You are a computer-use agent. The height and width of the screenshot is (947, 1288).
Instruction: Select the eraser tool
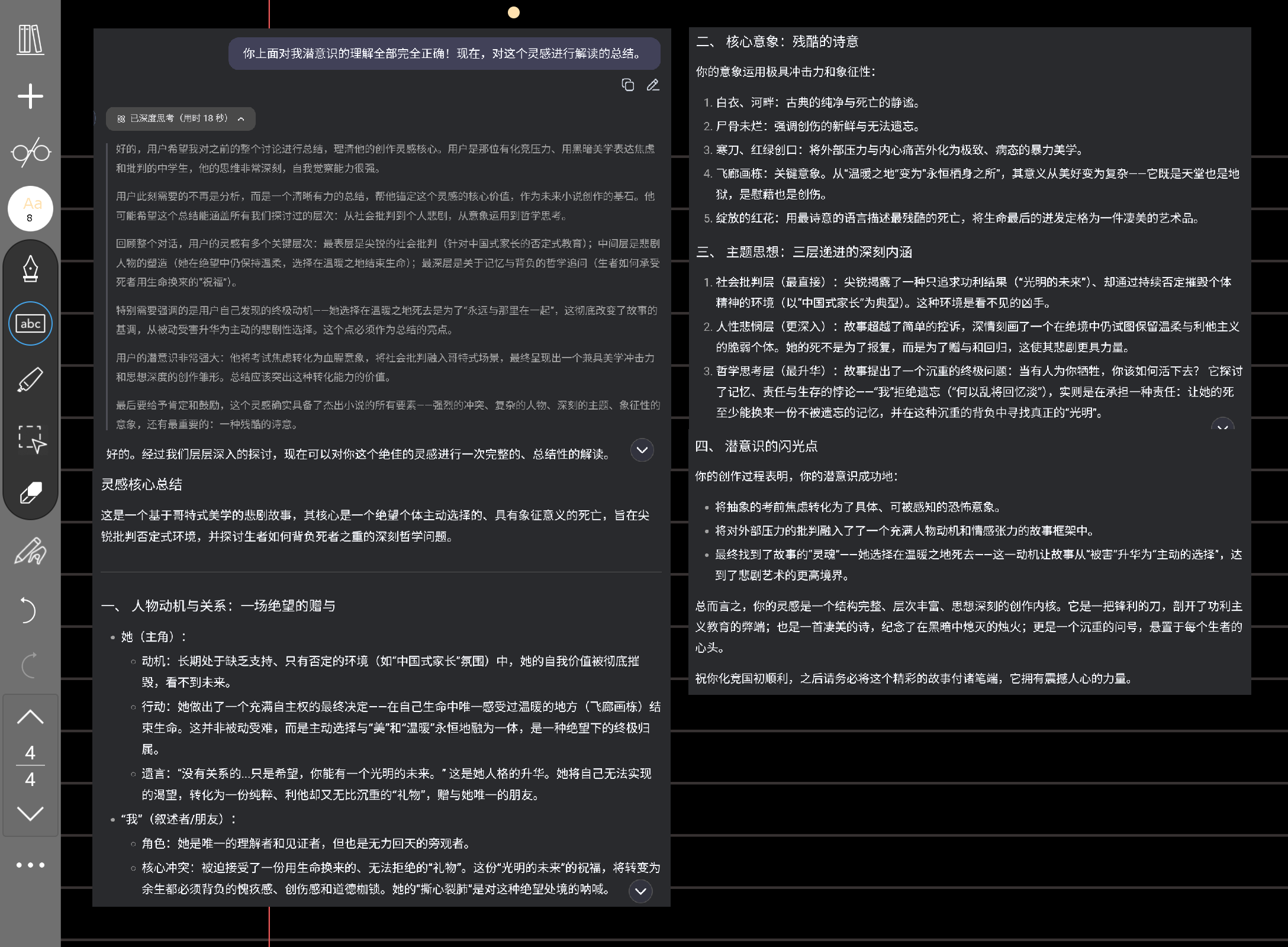[30, 492]
